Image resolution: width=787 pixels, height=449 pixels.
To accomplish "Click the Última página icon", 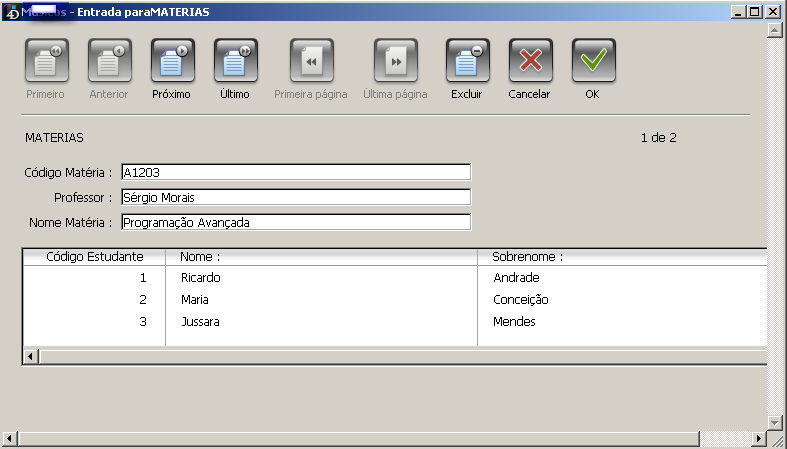I will pyautogui.click(x=395, y=62).
